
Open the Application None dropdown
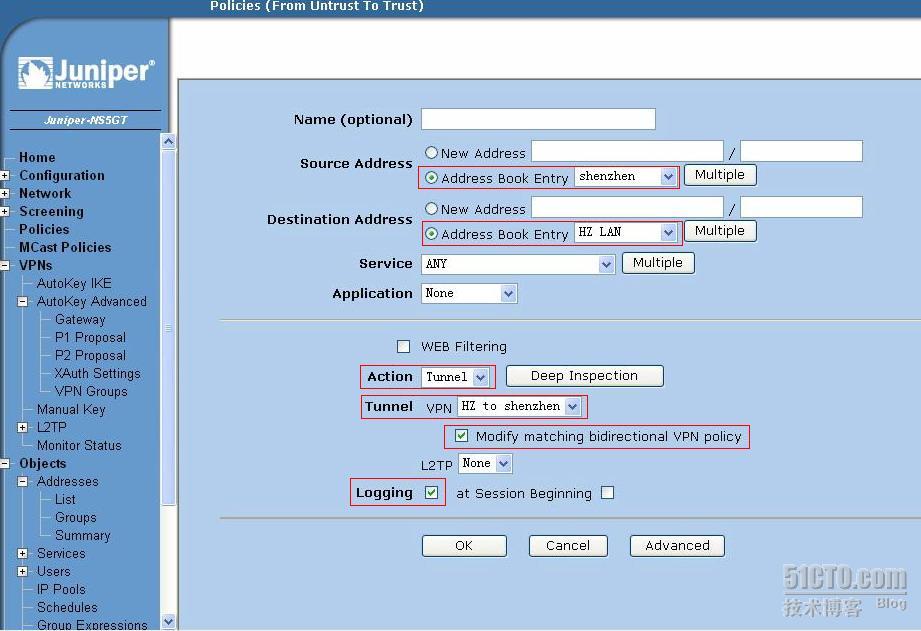pyautogui.click(x=469, y=293)
